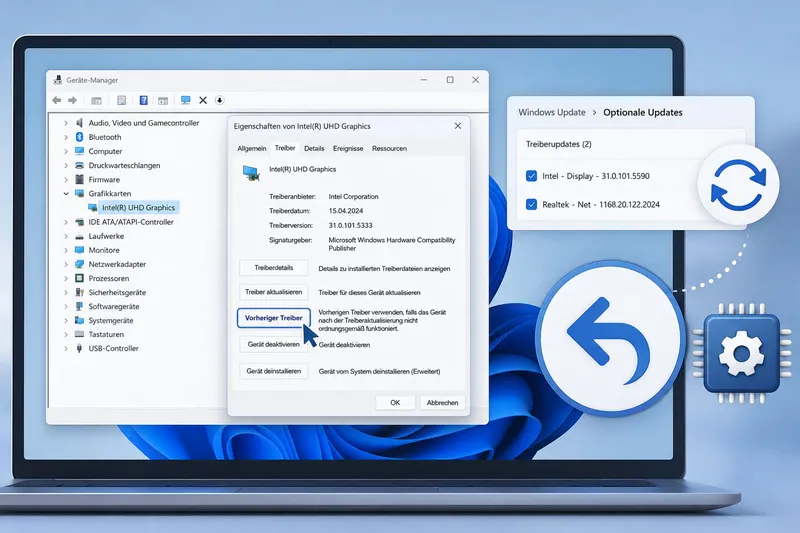Click the Firmware chip icon in tree
800x533 pixels.
(x=79, y=180)
